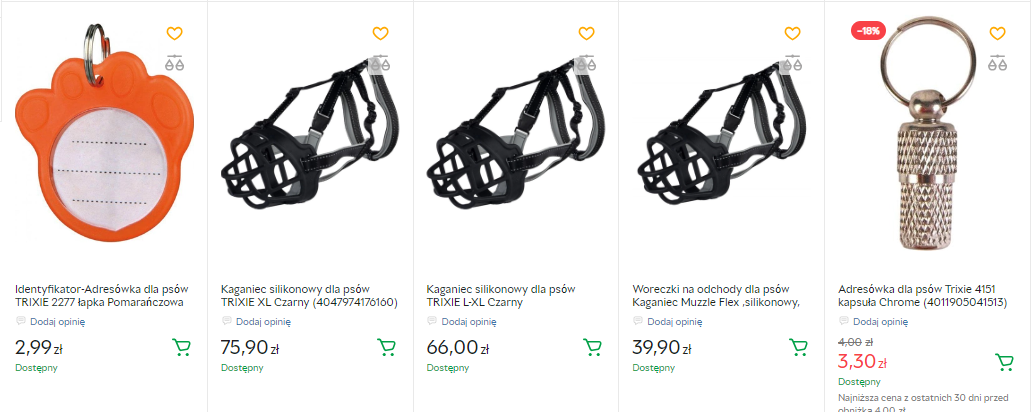Compare the orange paw identifier
Viewport: 1032px width, 412px height.
click(174, 62)
